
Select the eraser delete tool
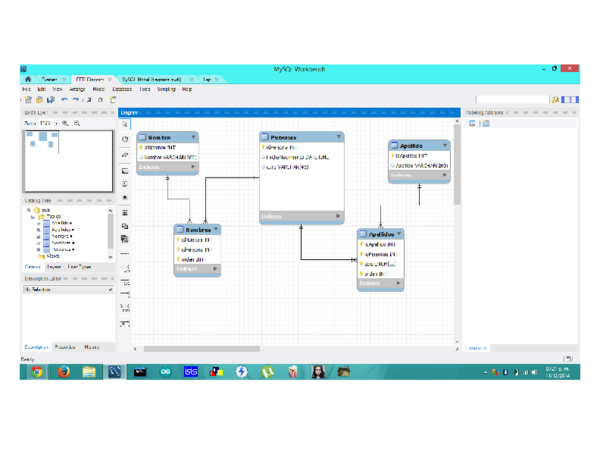tap(125, 155)
